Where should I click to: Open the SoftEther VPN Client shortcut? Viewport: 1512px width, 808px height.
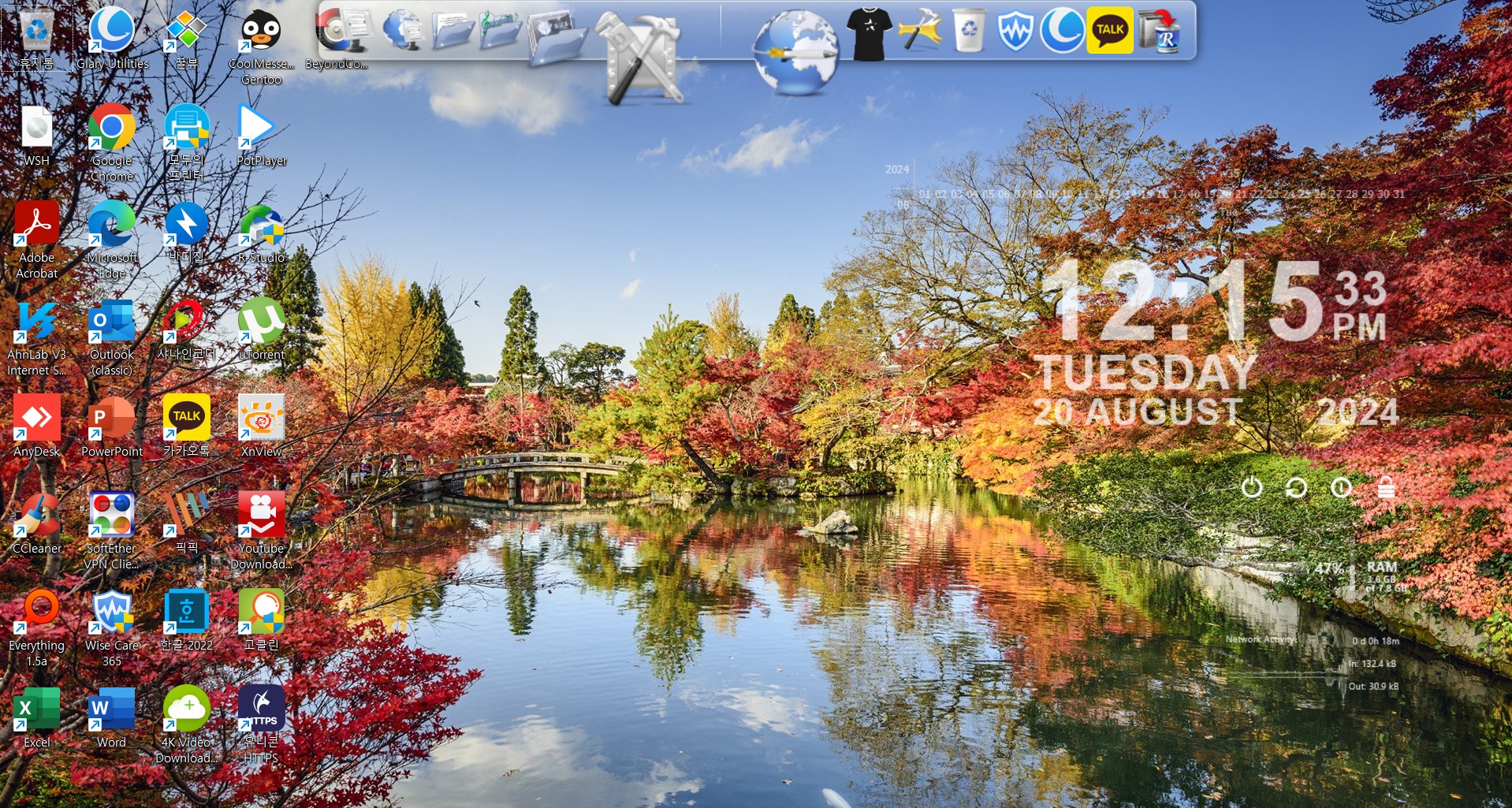pyautogui.click(x=112, y=530)
